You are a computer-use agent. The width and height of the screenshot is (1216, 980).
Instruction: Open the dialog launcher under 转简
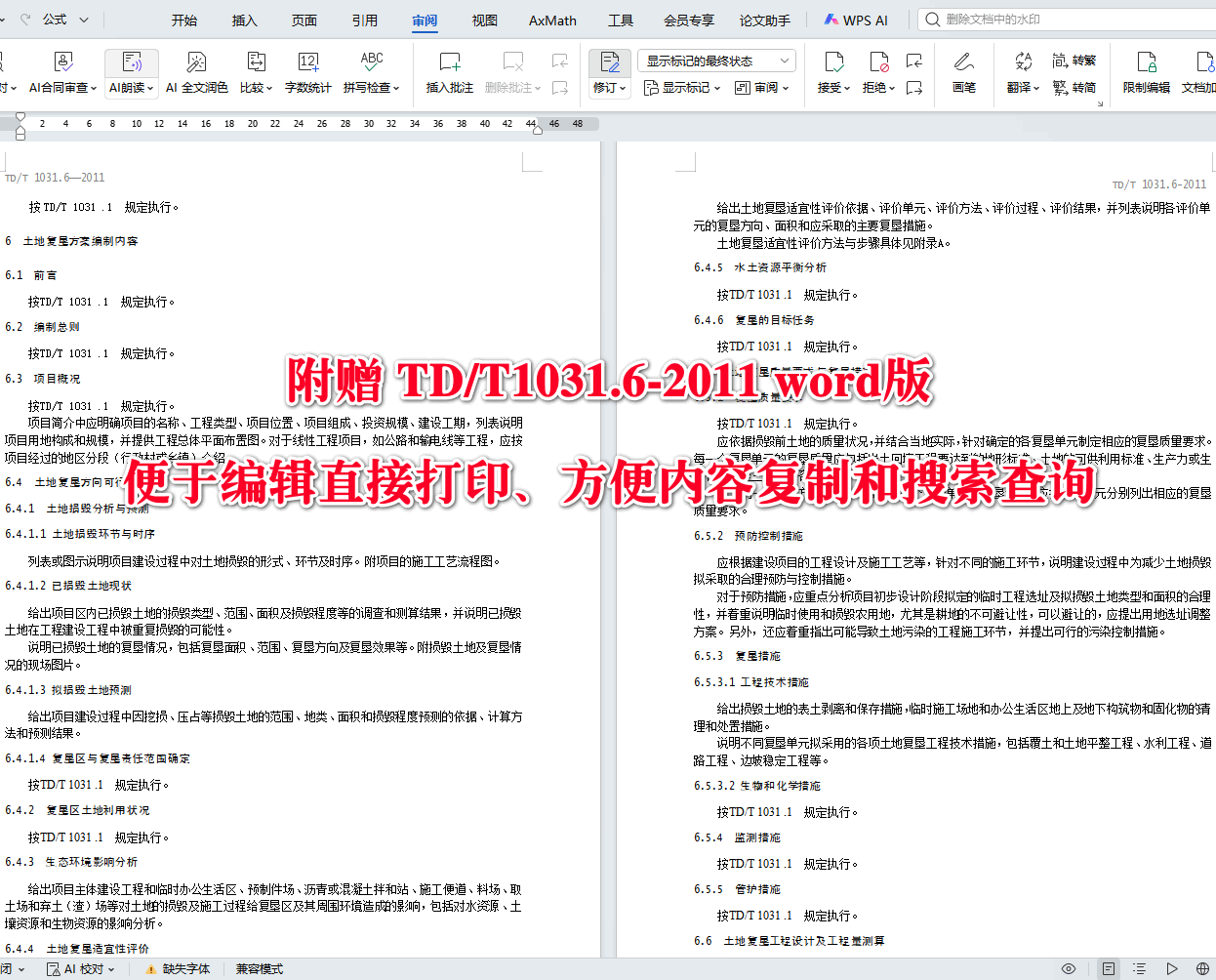tap(1100, 103)
